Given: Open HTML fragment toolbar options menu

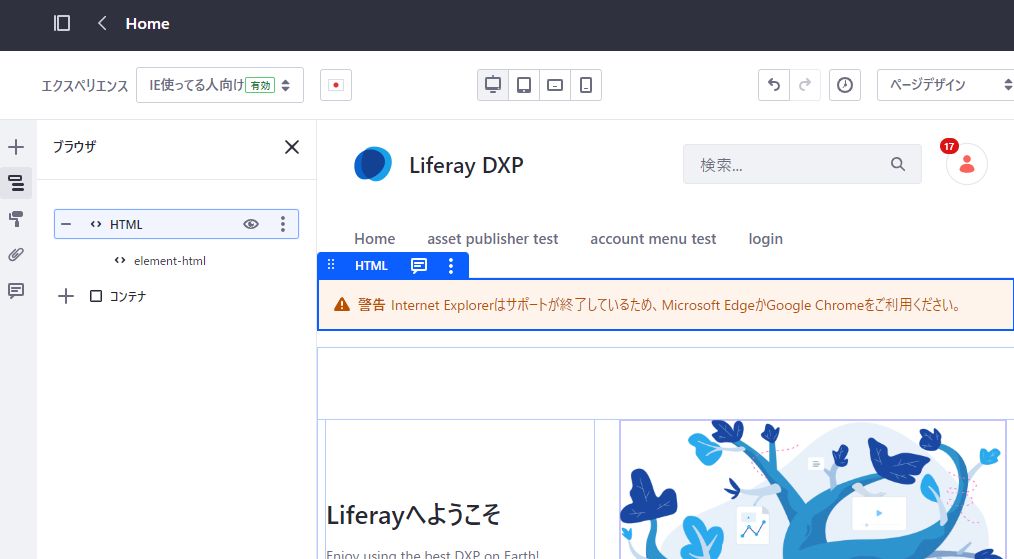Looking at the screenshot, I should (x=451, y=265).
